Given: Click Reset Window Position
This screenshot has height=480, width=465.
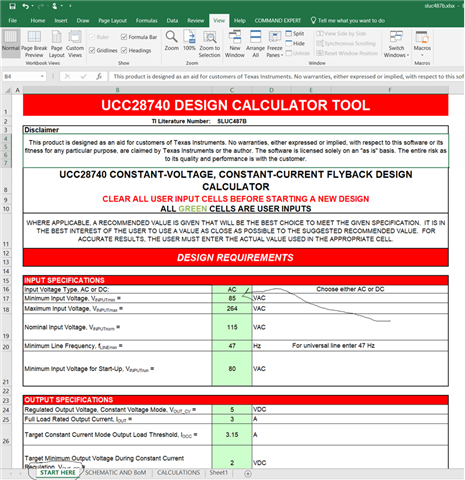Looking at the screenshot, I should 347,53.
